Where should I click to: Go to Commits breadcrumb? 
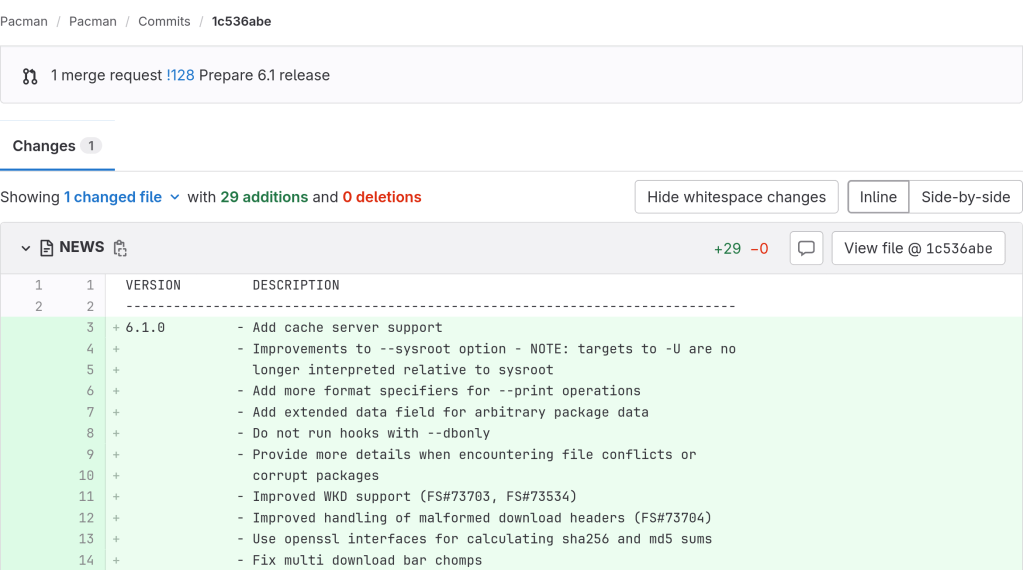coord(164,21)
